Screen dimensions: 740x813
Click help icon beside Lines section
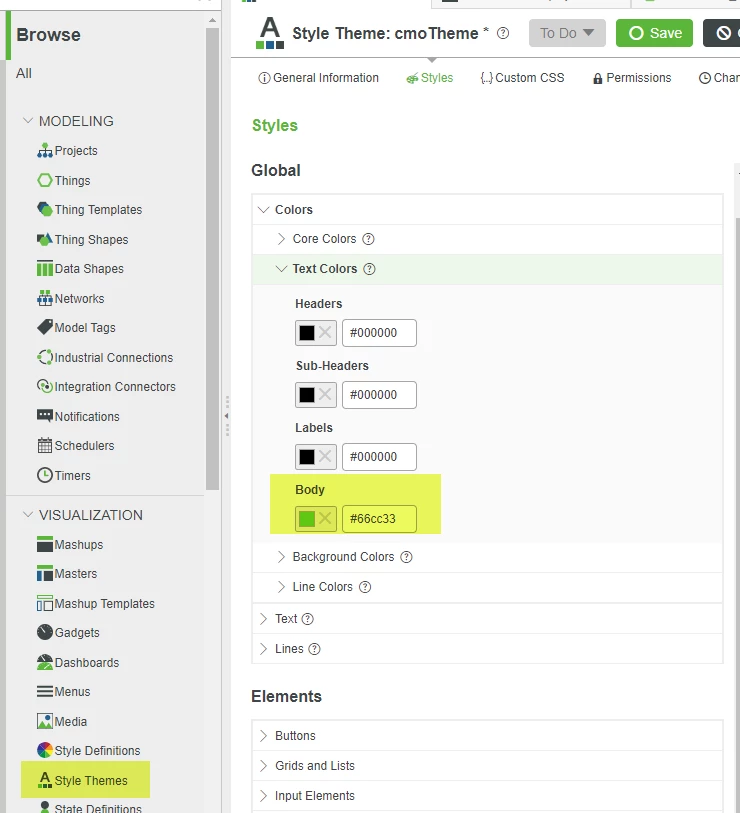point(314,649)
